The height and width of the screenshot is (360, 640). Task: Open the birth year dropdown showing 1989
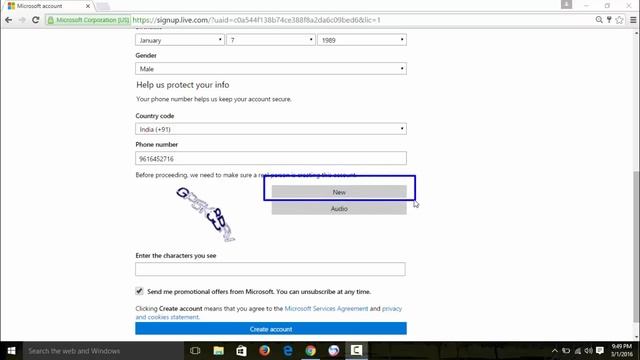(x=362, y=40)
